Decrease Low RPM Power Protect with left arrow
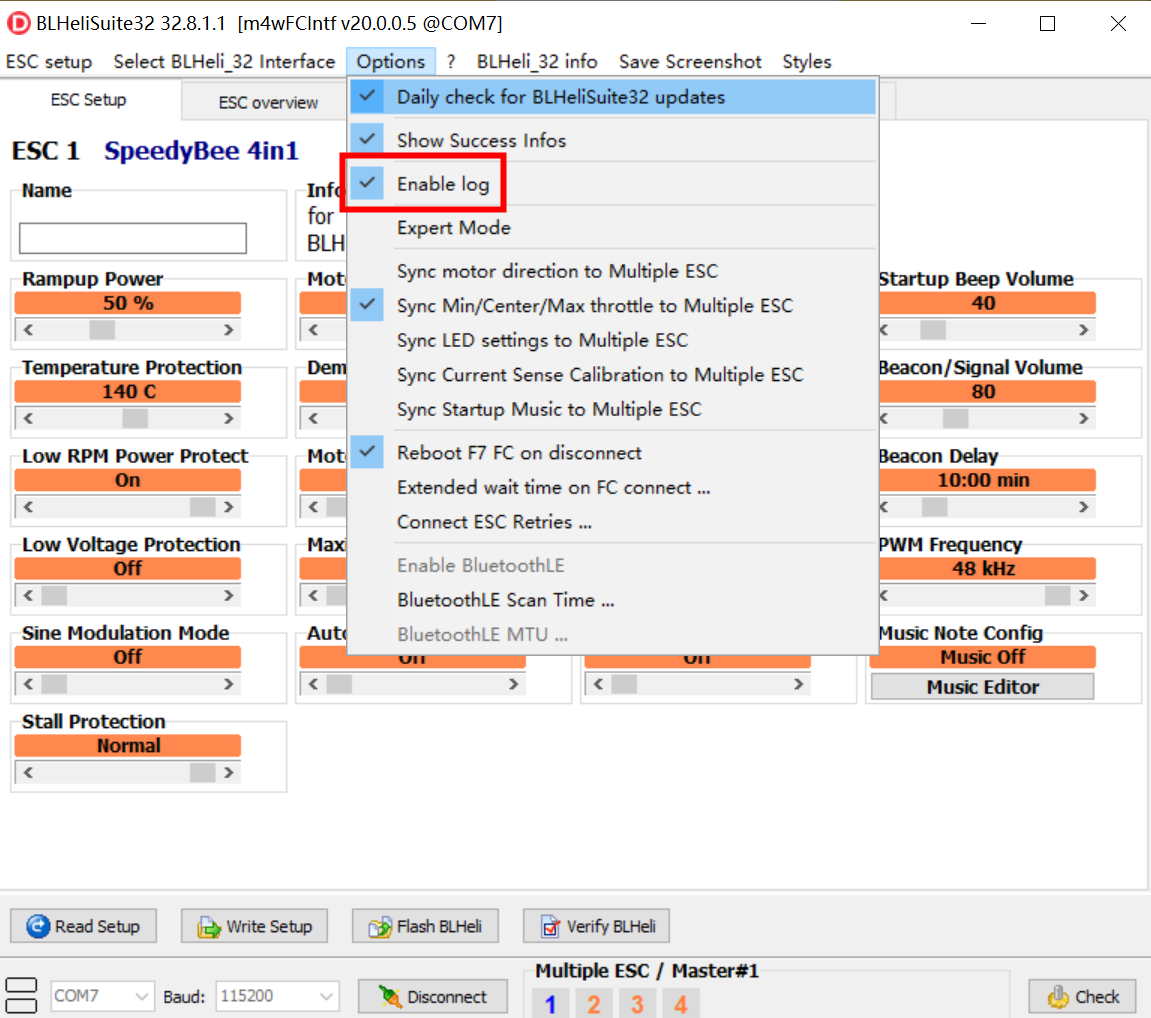The image size is (1151, 1018). click(x=28, y=507)
